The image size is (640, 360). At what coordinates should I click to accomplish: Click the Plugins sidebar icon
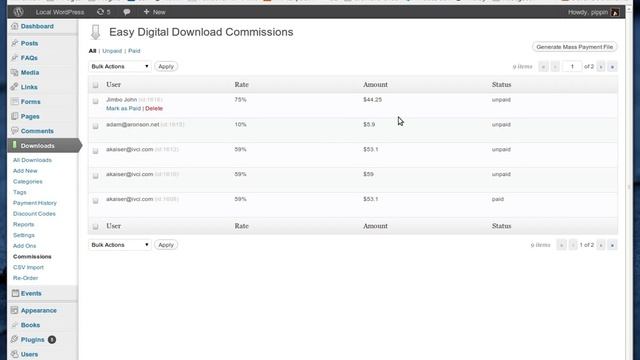pyautogui.click(x=15, y=340)
